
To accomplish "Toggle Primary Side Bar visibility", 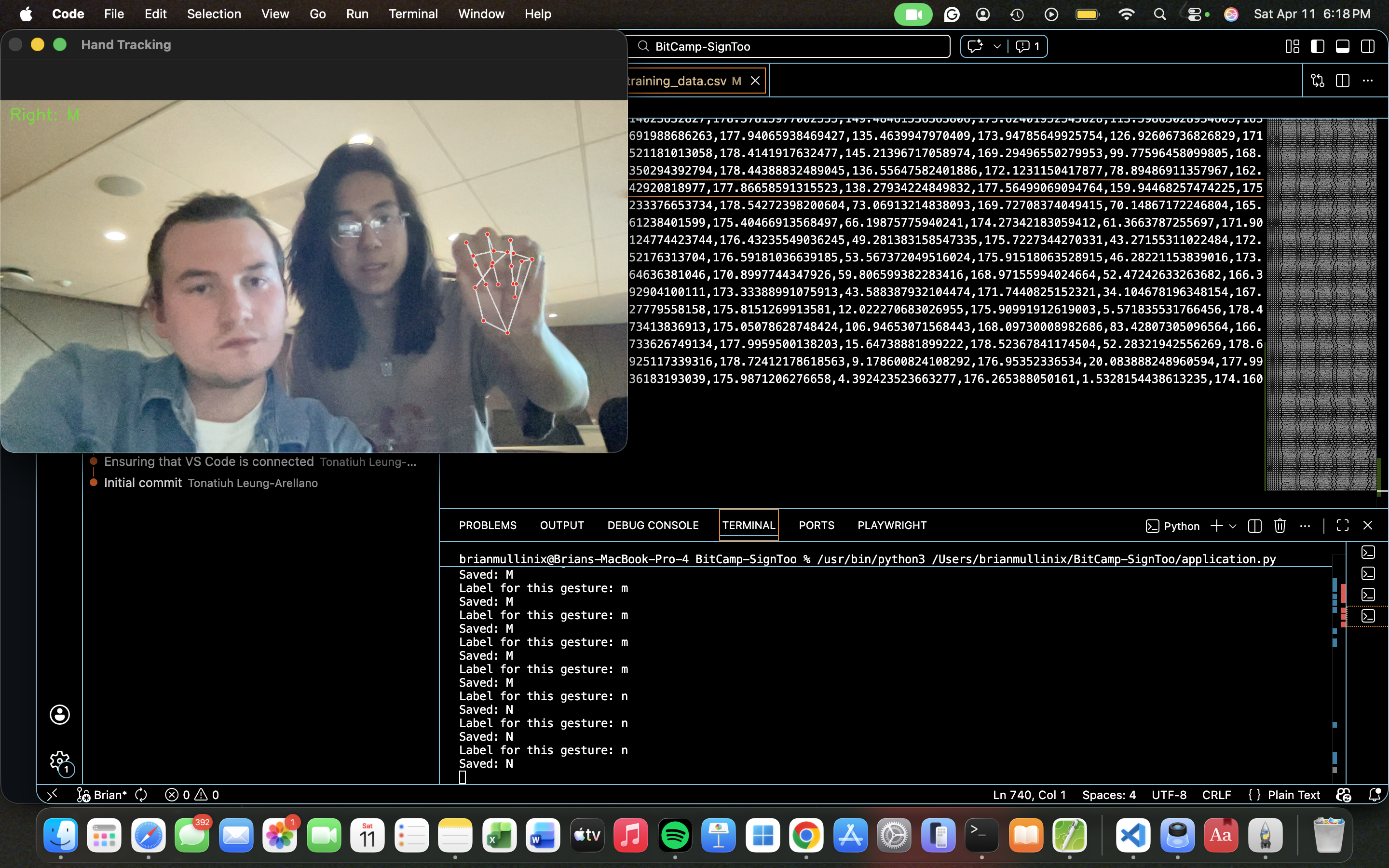I will 1317,46.
